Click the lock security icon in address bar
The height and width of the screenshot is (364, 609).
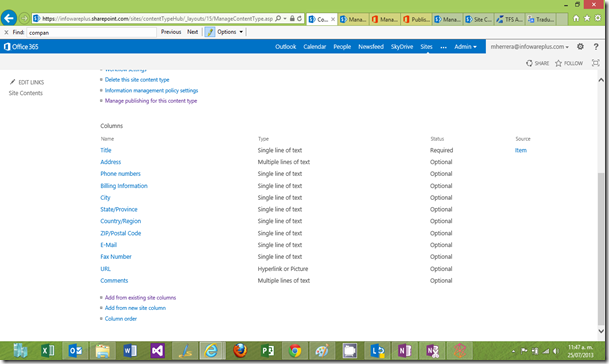(292, 18)
